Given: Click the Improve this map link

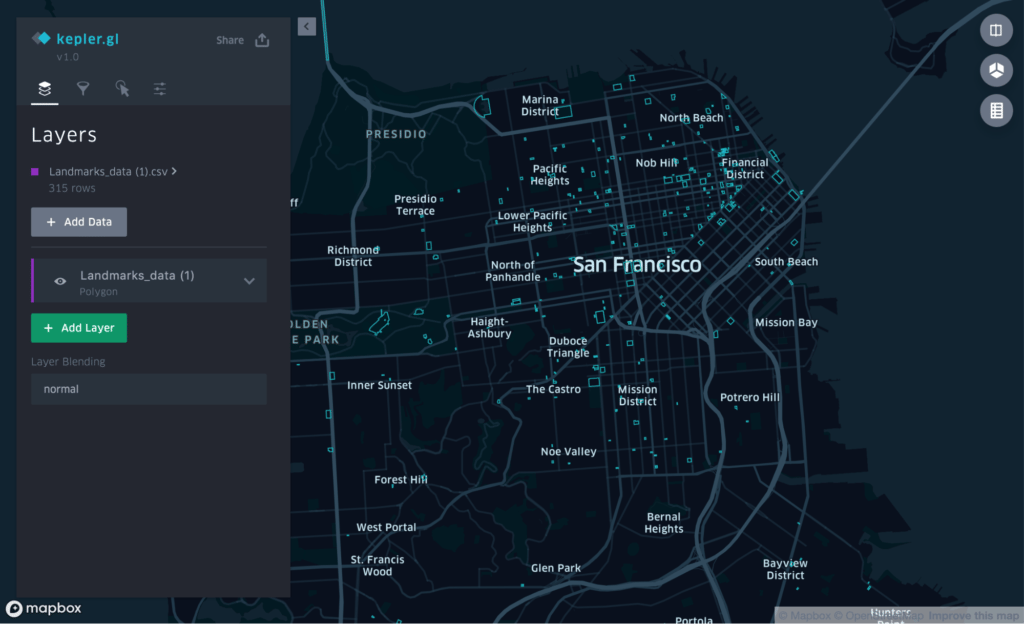Looking at the screenshot, I should click(x=973, y=616).
